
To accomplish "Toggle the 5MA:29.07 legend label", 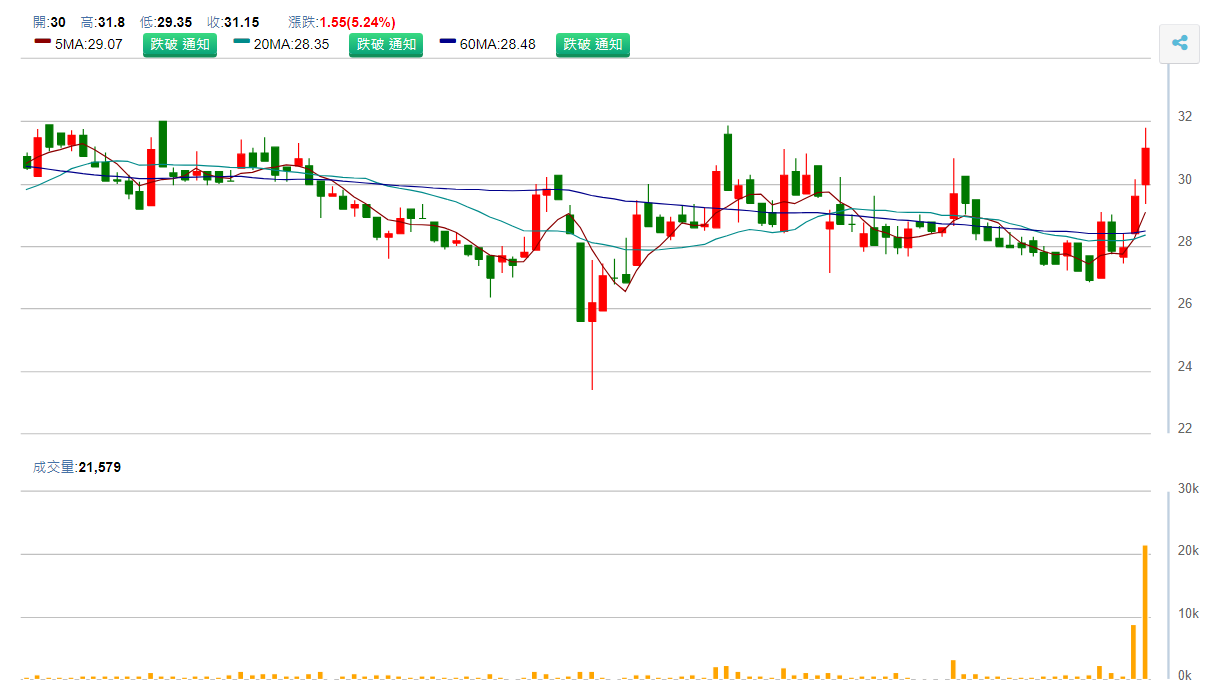I will (x=89, y=44).
